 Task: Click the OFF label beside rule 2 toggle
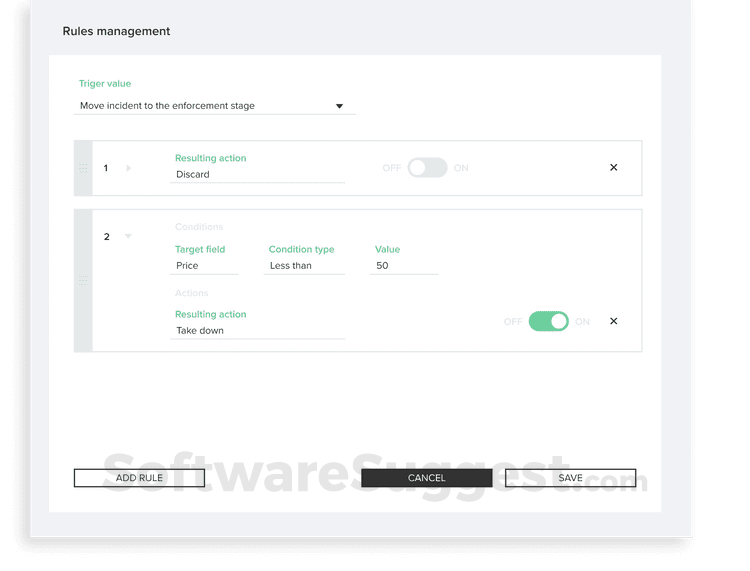tap(513, 322)
